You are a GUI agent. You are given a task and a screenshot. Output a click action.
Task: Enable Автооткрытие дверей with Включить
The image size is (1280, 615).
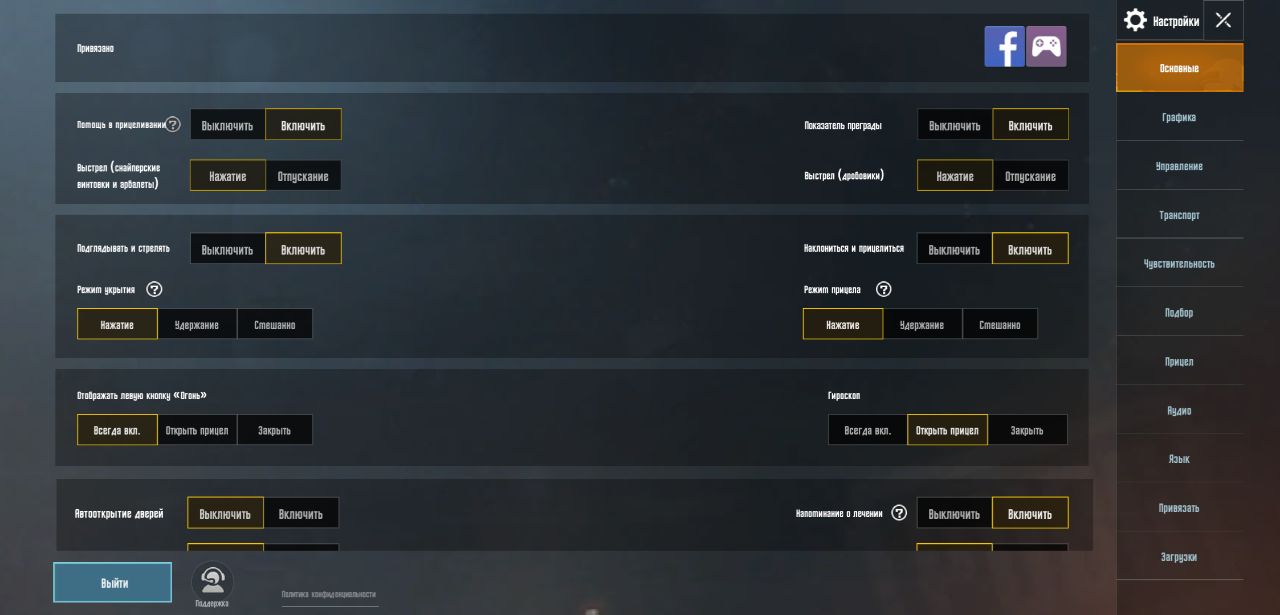click(x=301, y=513)
